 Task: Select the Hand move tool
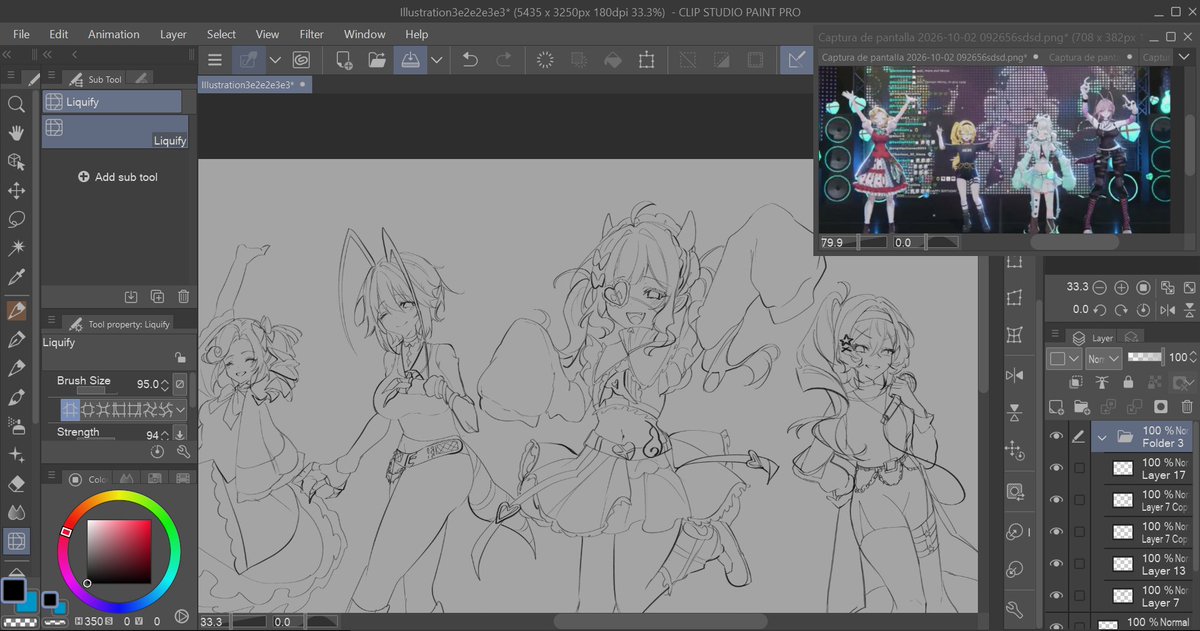(16, 133)
